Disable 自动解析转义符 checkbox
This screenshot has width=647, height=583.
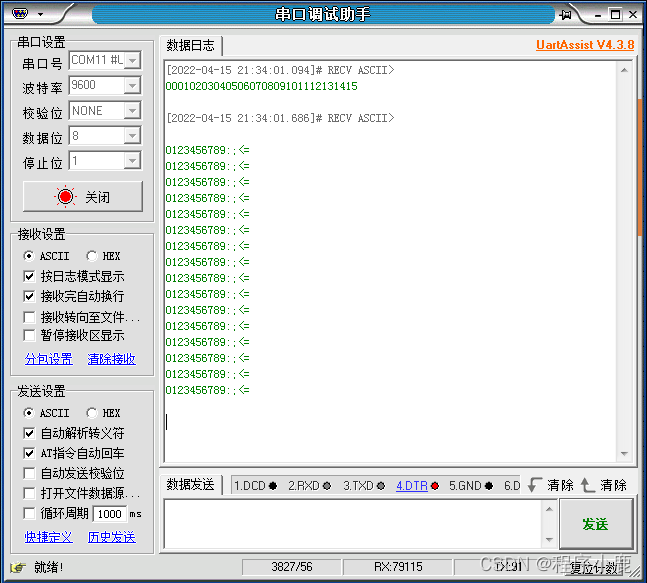coord(30,433)
